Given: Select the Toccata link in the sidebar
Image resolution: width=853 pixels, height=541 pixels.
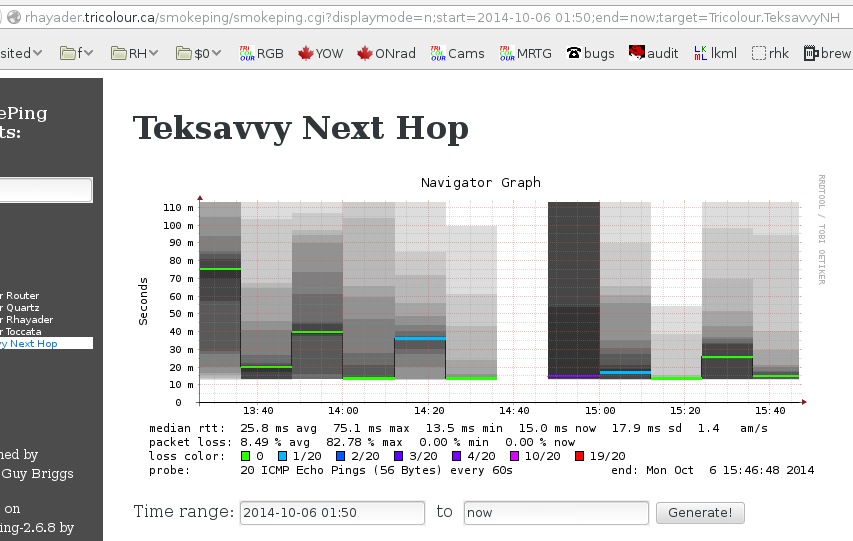Looking at the screenshot, I should (21, 331).
